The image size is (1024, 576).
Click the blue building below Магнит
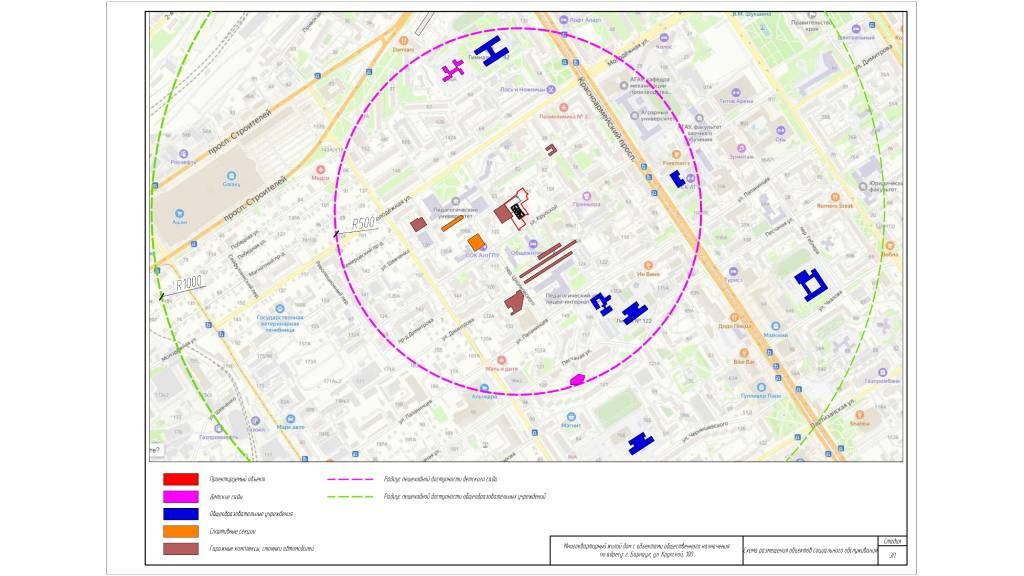pos(641,443)
